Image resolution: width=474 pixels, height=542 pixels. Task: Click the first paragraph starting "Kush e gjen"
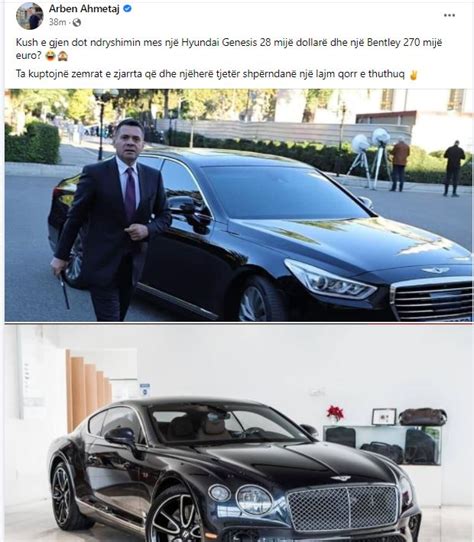(x=229, y=49)
